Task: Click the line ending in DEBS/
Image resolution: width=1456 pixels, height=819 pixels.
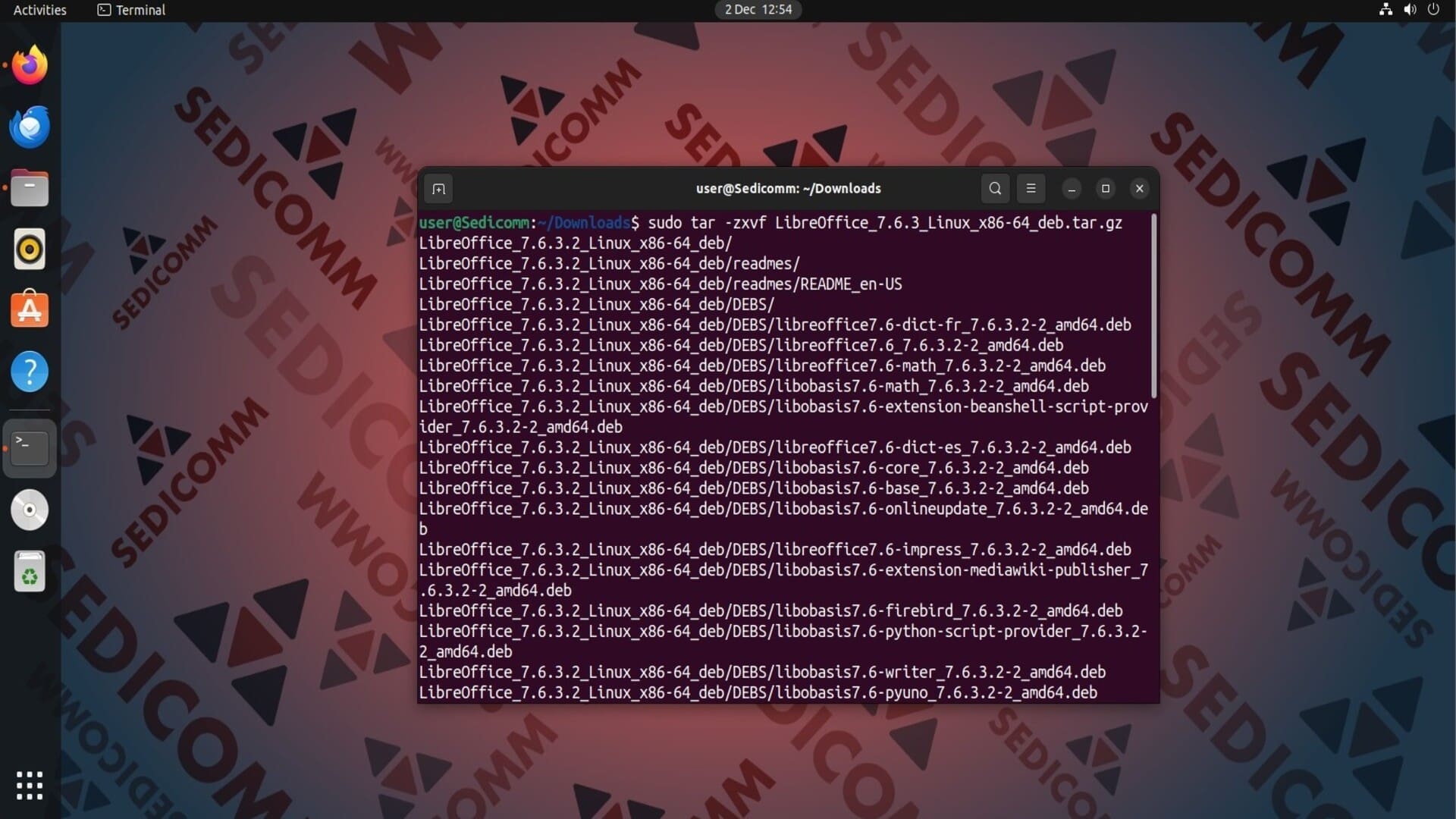Action: click(x=597, y=305)
